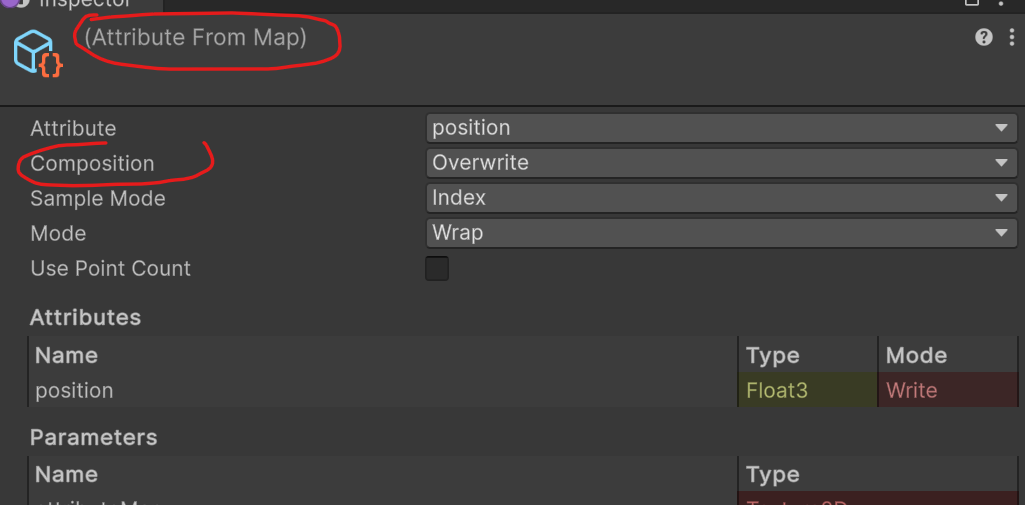Image resolution: width=1025 pixels, height=505 pixels.
Task: Switch to the Inspector tab
Action: tap(85, 3)
